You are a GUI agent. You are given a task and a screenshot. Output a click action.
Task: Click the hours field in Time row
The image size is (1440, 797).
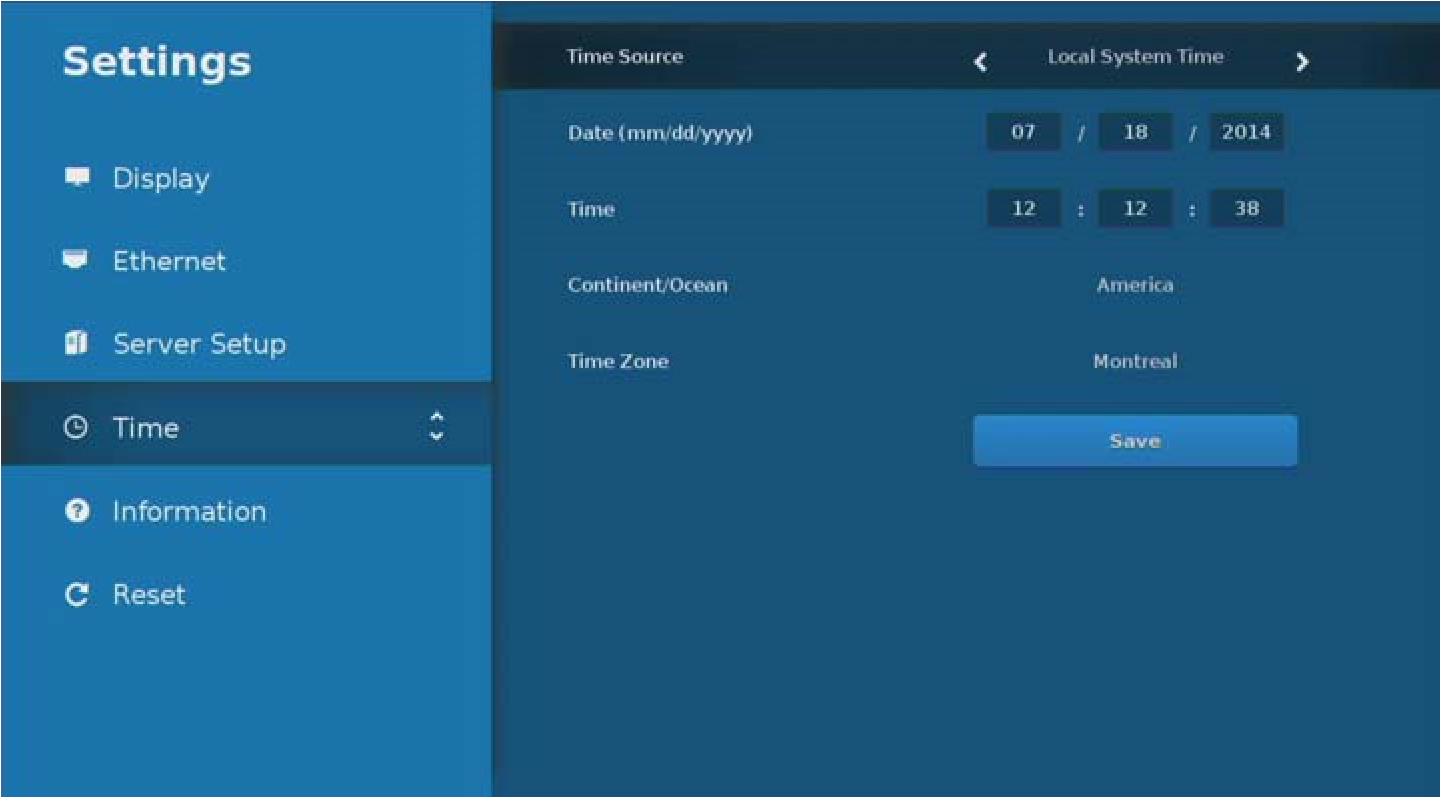(1023, 209)
